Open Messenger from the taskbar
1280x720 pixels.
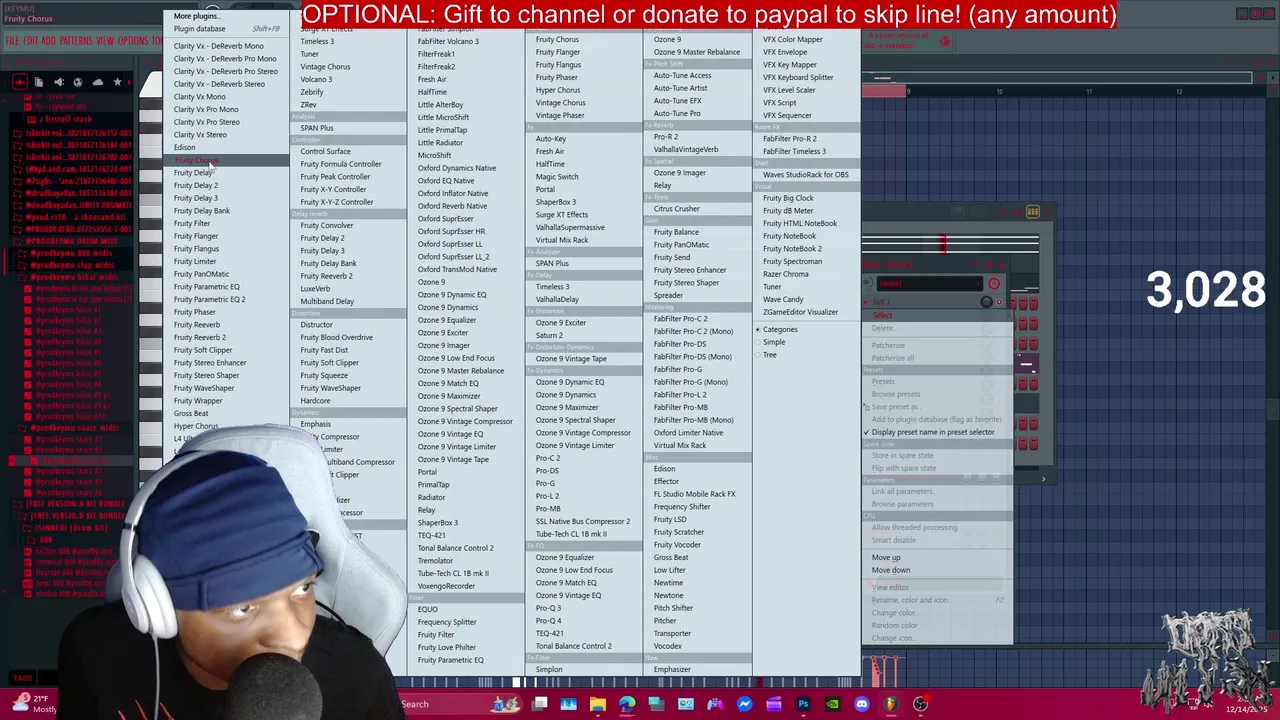744,704
